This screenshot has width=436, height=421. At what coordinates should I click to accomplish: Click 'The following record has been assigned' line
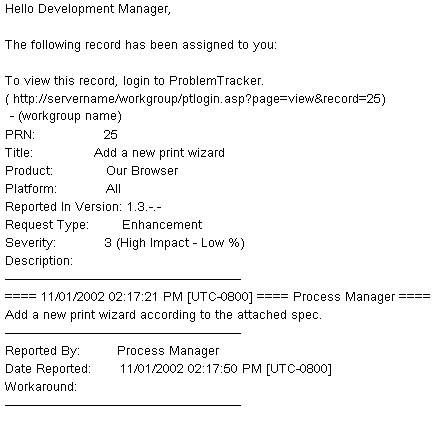pyautogui.click(x=141, y=45)
